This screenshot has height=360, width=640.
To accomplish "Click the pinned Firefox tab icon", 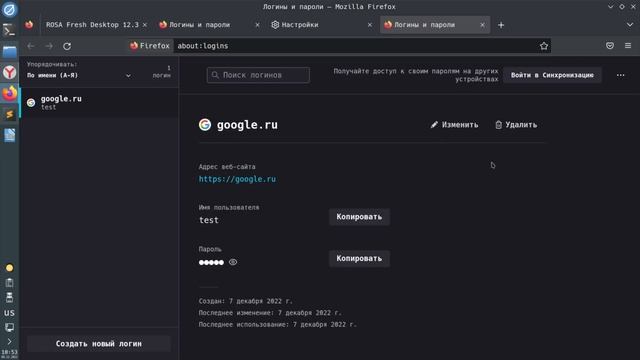I will [x=29, y=25].
